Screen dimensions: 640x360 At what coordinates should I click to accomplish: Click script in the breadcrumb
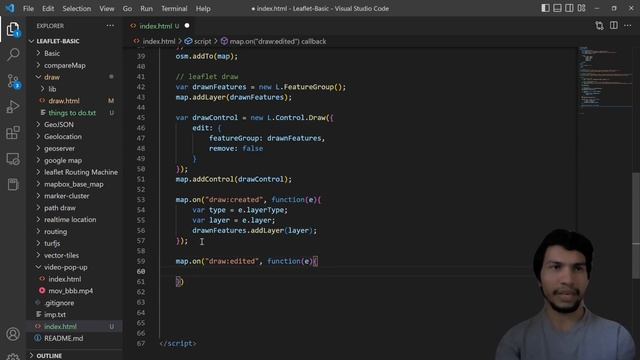202,41
